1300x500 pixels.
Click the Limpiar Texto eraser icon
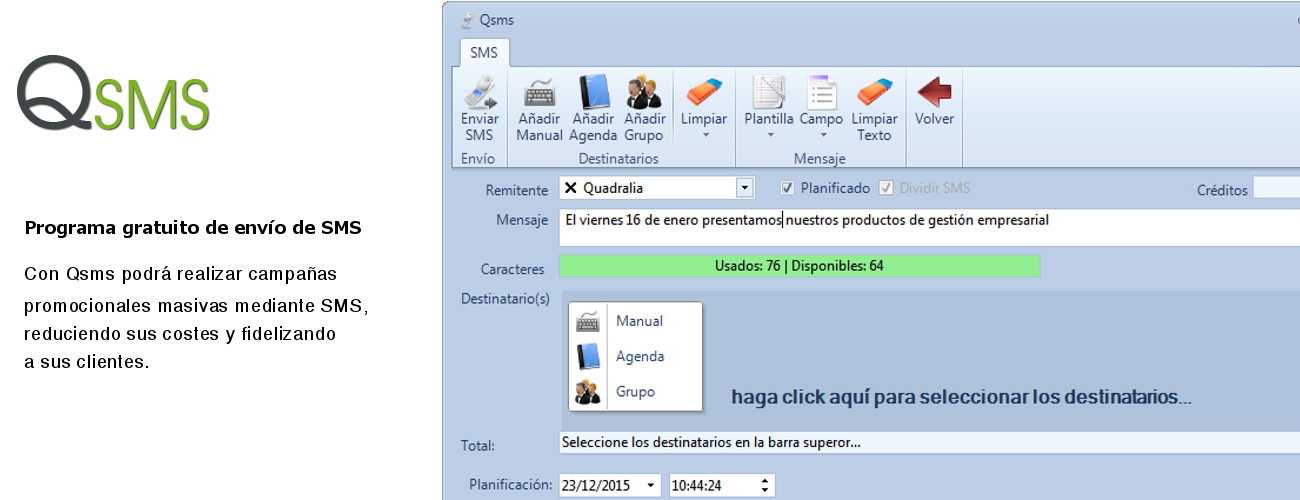(x=874, y=92)
